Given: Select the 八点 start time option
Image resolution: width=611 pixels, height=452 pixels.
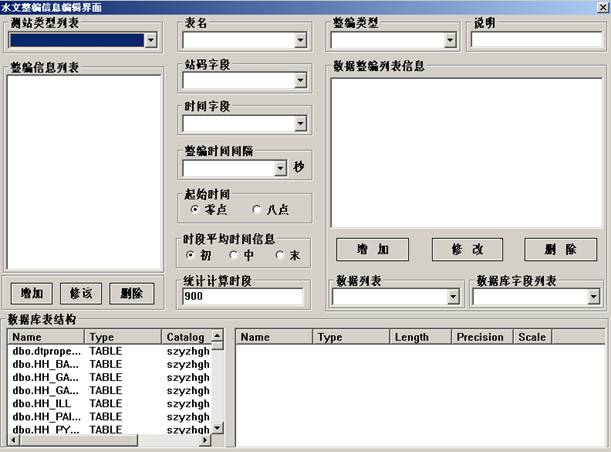Looking at the screenshot, I should coord(257,210).
